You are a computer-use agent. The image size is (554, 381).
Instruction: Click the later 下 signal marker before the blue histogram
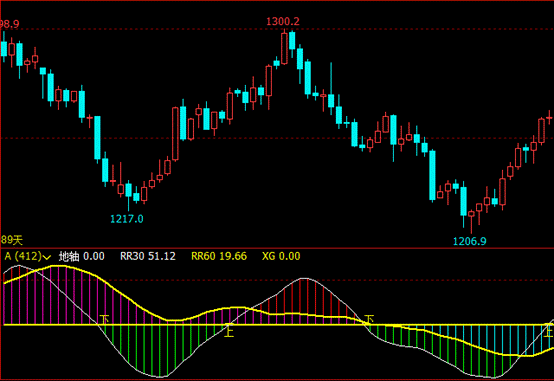(369, 319)
